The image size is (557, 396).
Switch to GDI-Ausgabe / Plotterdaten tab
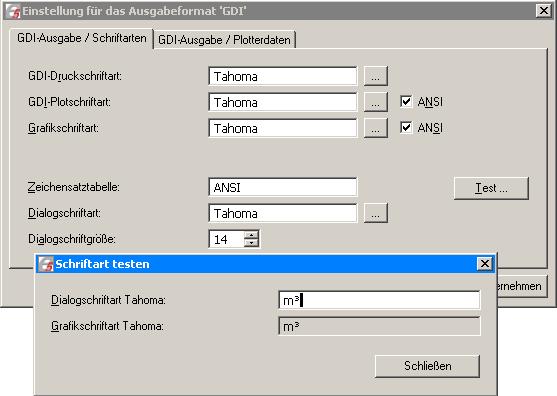coord(225,40)
